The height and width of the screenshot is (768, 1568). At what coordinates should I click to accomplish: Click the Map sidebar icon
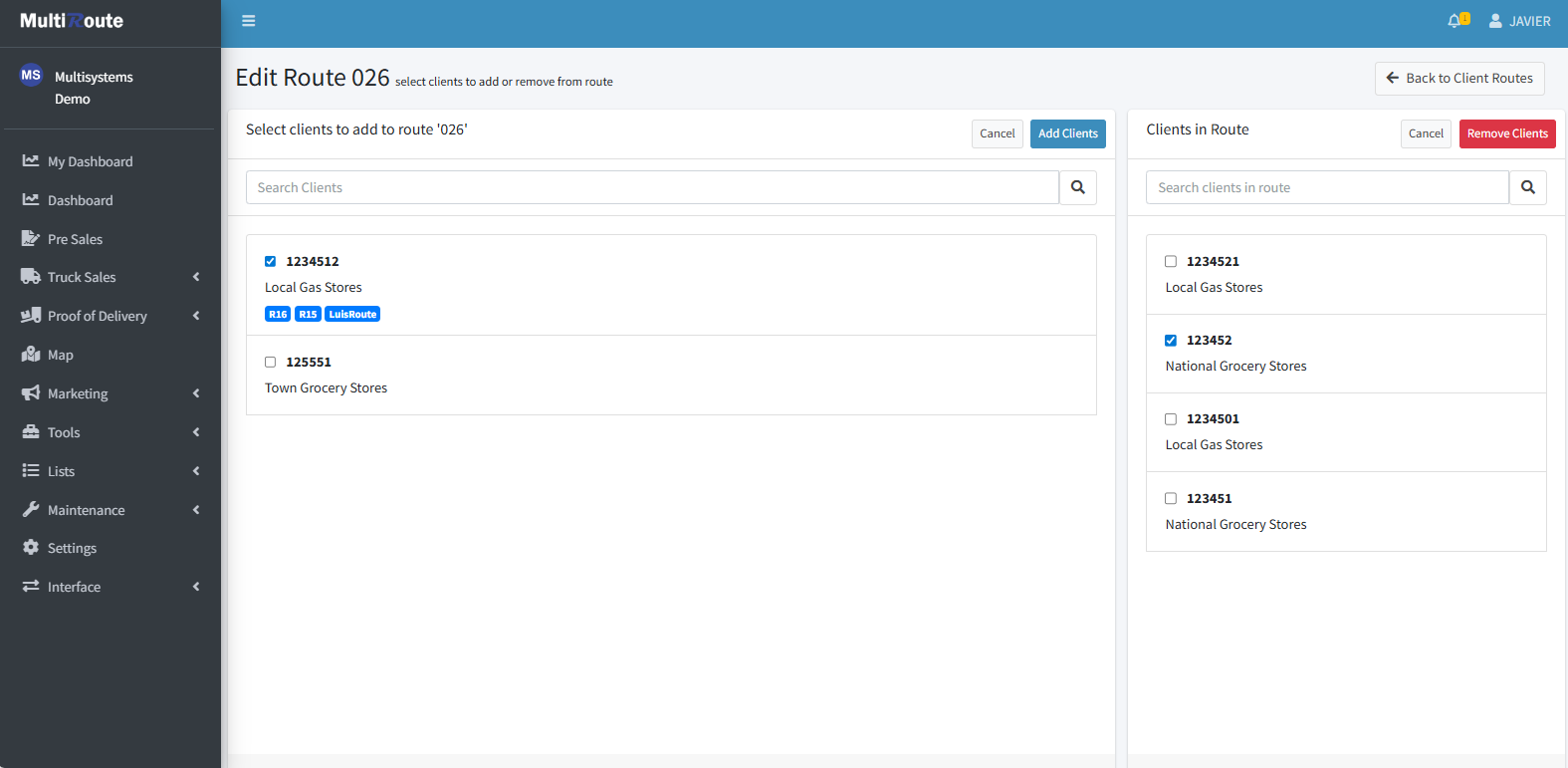[31, 355]
